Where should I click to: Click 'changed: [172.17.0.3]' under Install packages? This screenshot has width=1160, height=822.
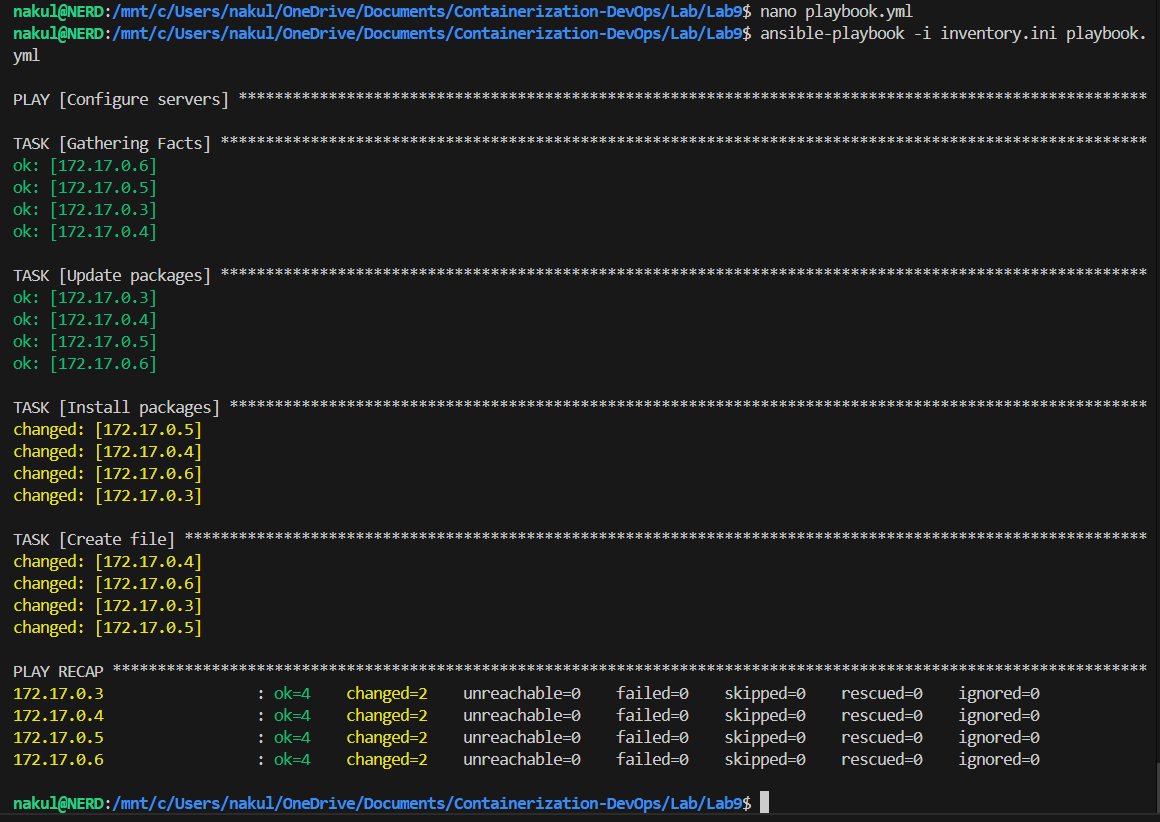[x=107, y=496]
